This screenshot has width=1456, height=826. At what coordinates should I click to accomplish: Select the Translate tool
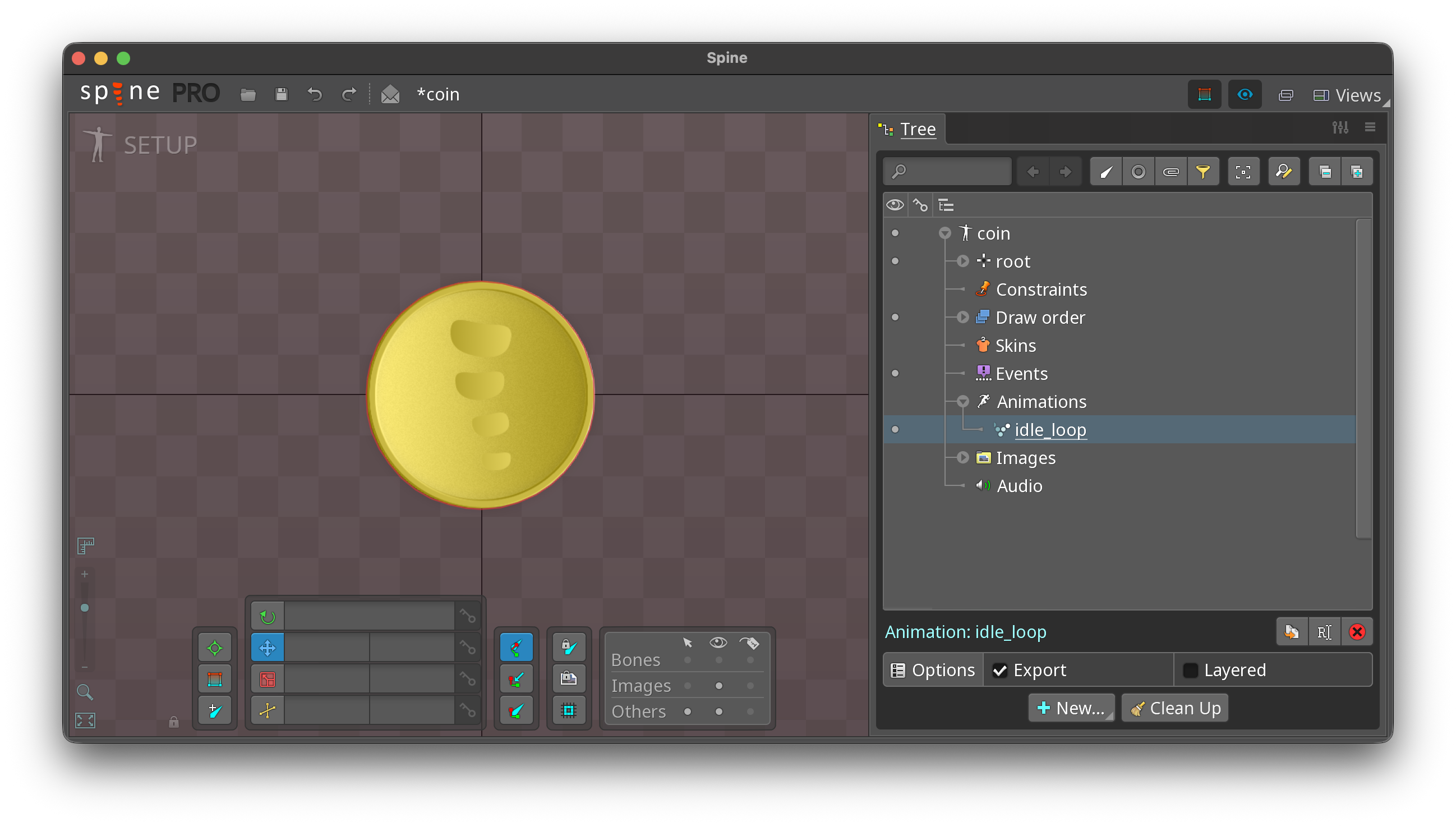(x=266, y=647)
